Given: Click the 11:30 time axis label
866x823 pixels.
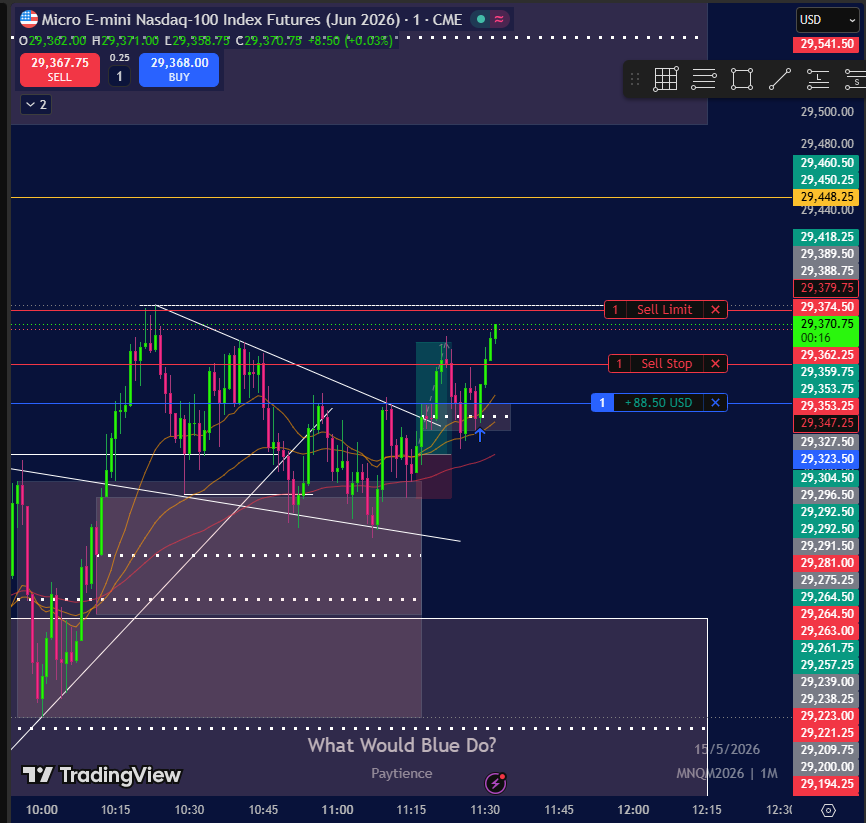Looking at the screenshot, I should tap(485, 810).
